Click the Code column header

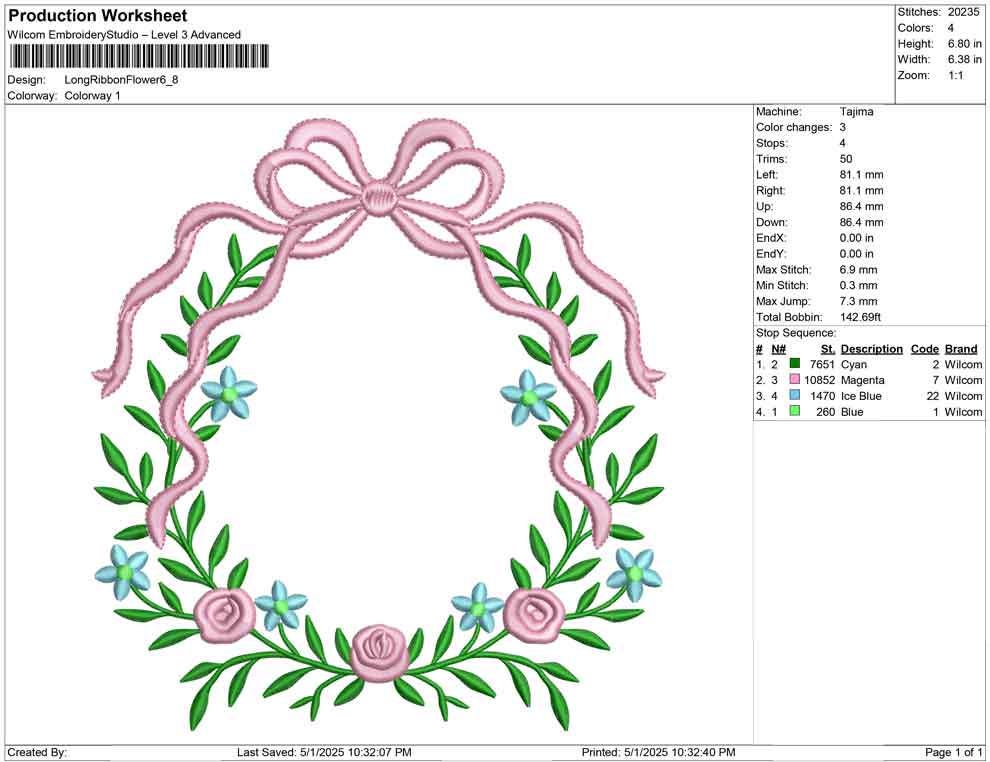[x=924, y=348]
